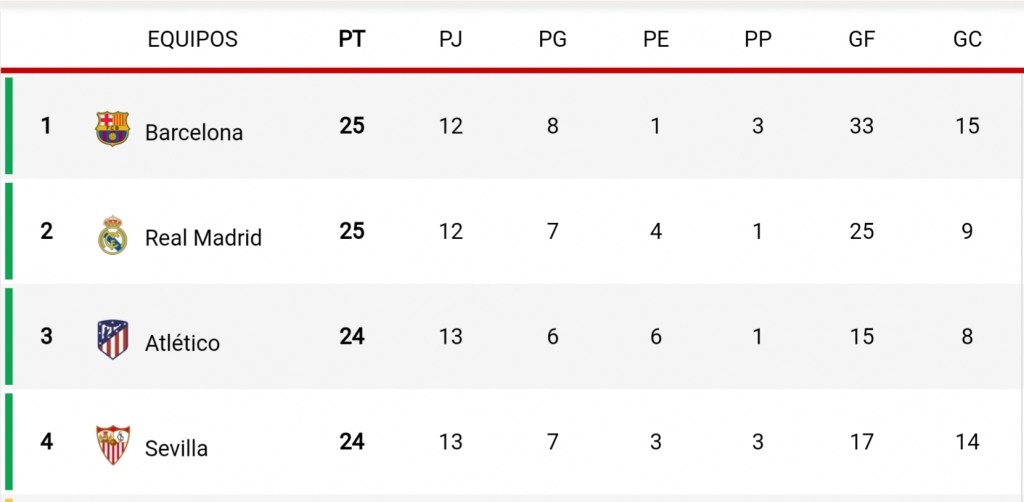Click the PE column header
The image size is (1024, 502).
point(656,39)
